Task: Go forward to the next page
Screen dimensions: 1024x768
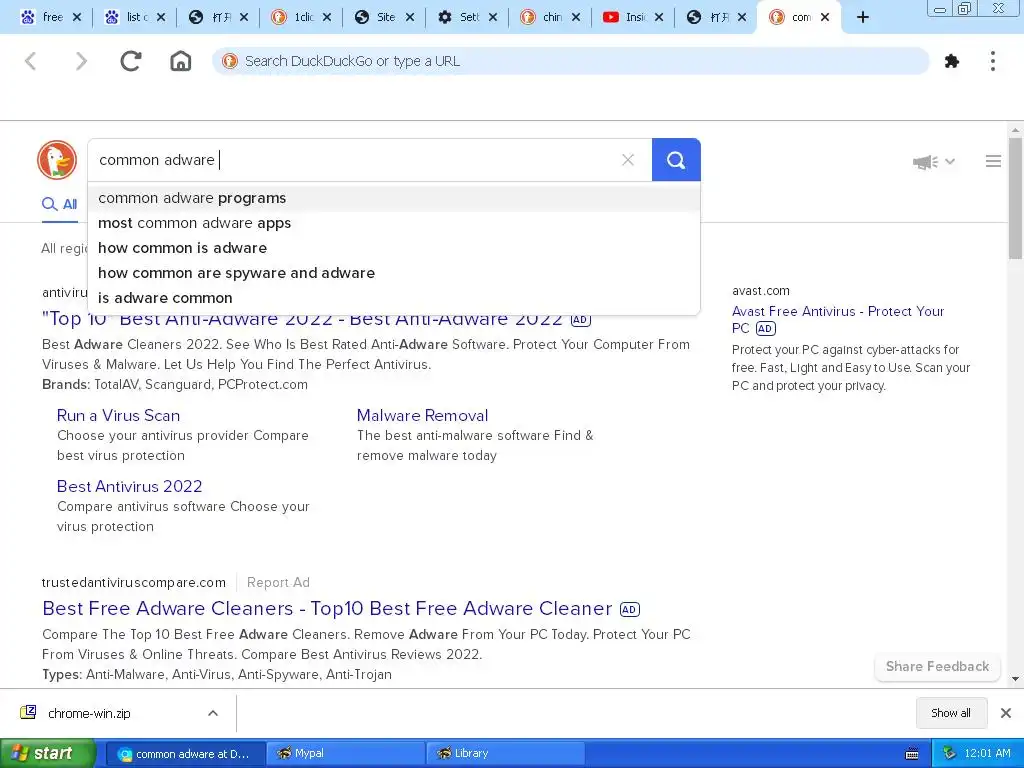Action: tap(81, 61)
